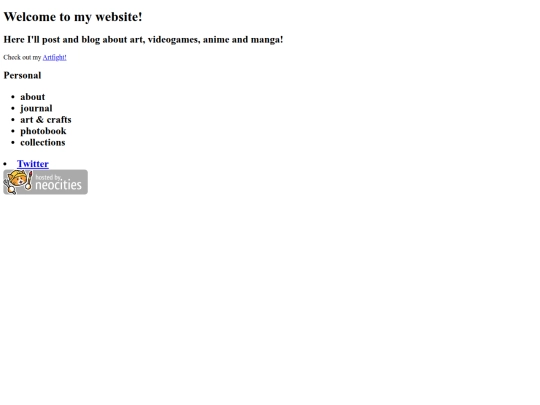The height and width of the screenshot is (405, 540).
Task: Select the 'collections' list item
Action: 43,142
